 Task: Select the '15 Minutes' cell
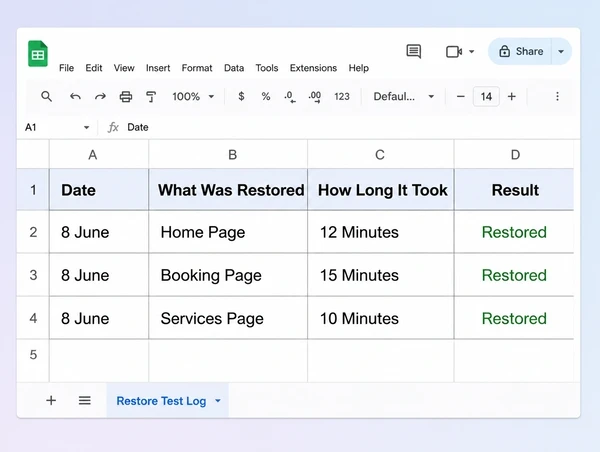(x=381, y=275)
